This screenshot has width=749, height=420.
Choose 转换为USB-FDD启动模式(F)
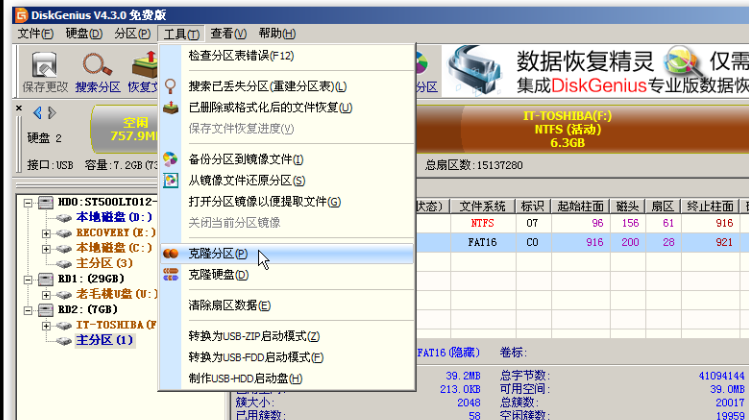tap(287, 357)
